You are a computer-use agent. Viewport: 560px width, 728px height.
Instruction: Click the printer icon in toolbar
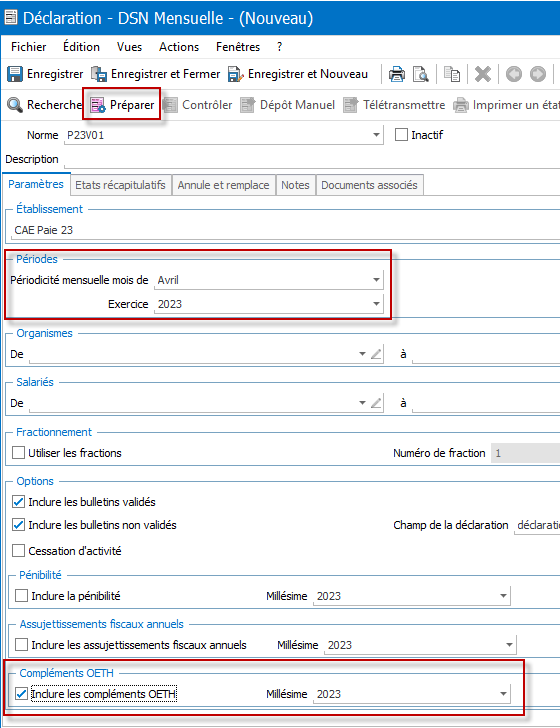(x=397, y=74)
